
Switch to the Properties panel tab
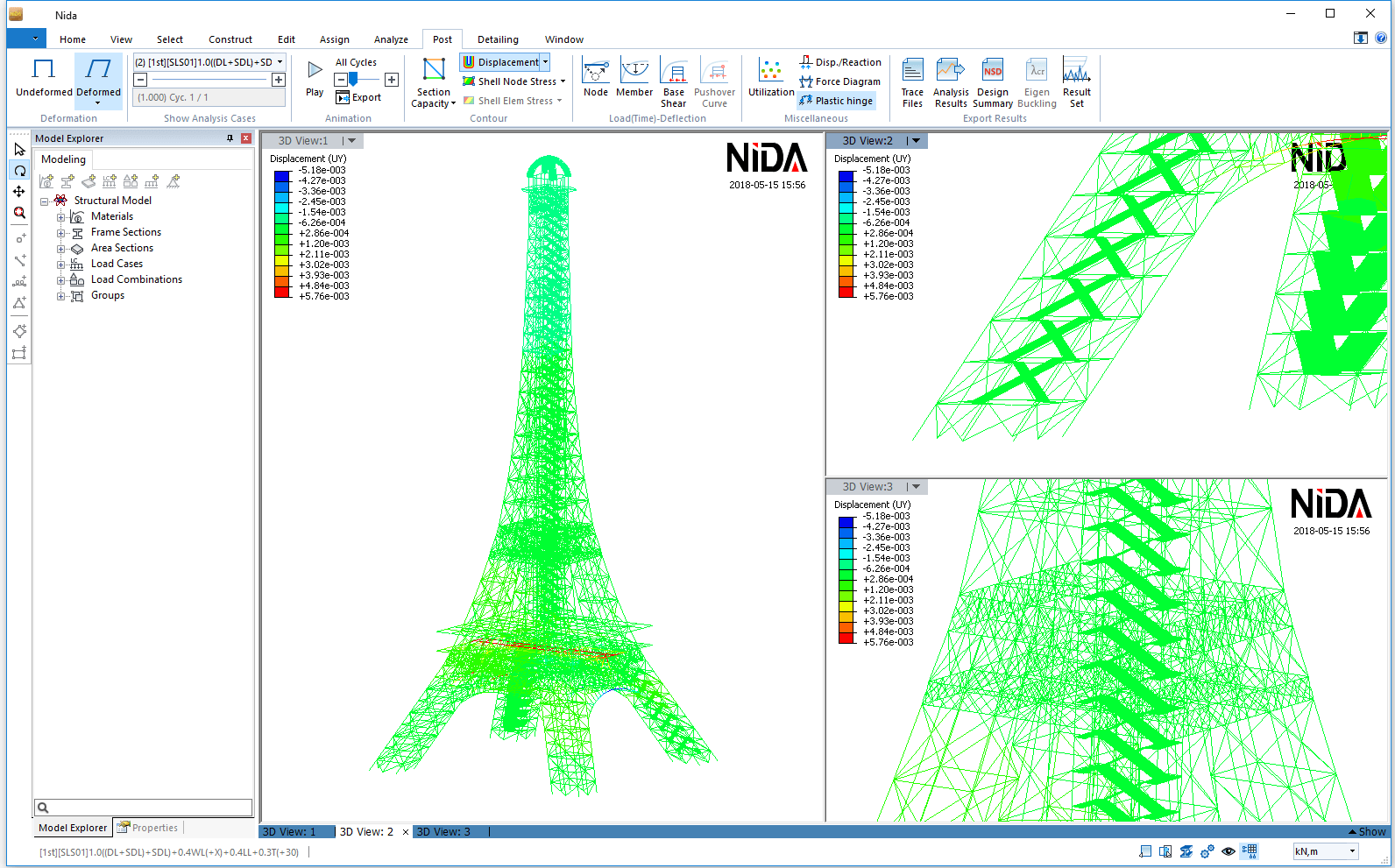[147, 828]
